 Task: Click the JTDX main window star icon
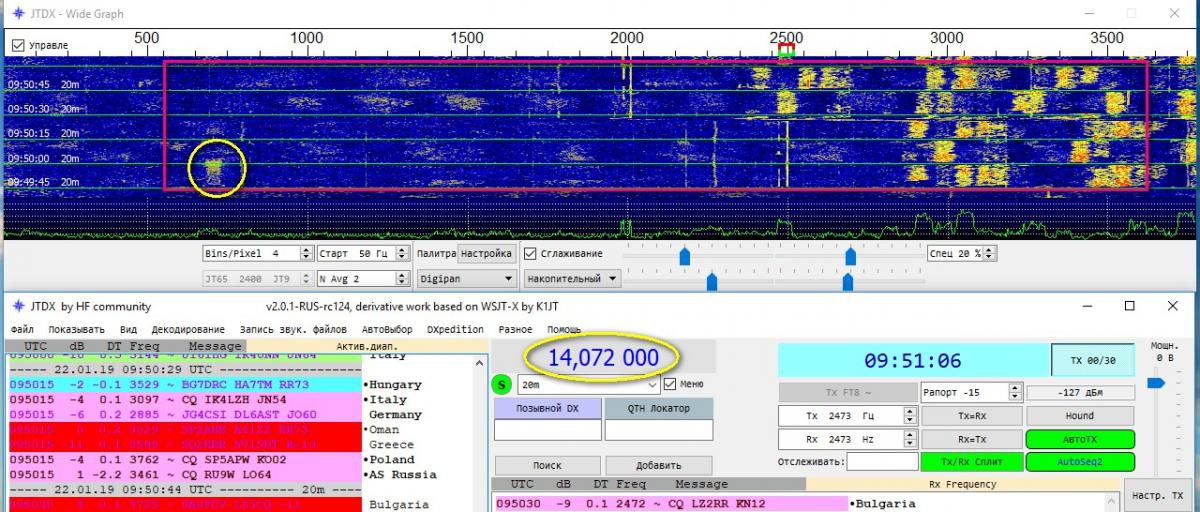tap(17, 306)
